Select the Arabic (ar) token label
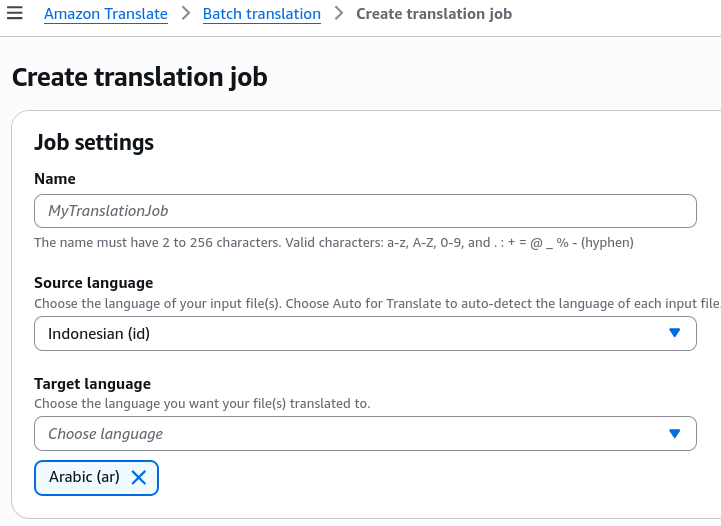Viewport: 721px width, 526px height. (x=84, y=477)
